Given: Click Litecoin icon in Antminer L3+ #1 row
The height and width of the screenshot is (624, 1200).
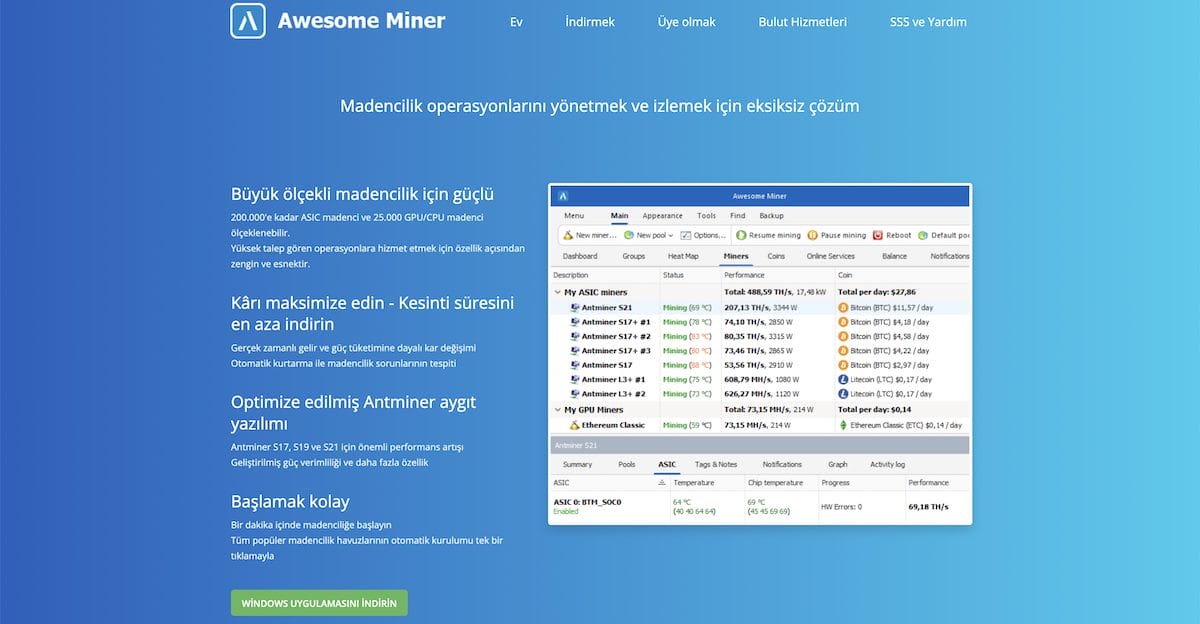Looking at the screenshot, I should click(843, 379).
